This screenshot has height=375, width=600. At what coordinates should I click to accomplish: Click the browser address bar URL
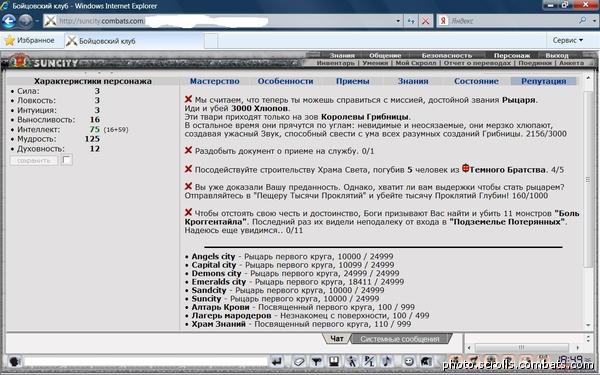click(x=218, y=21)
